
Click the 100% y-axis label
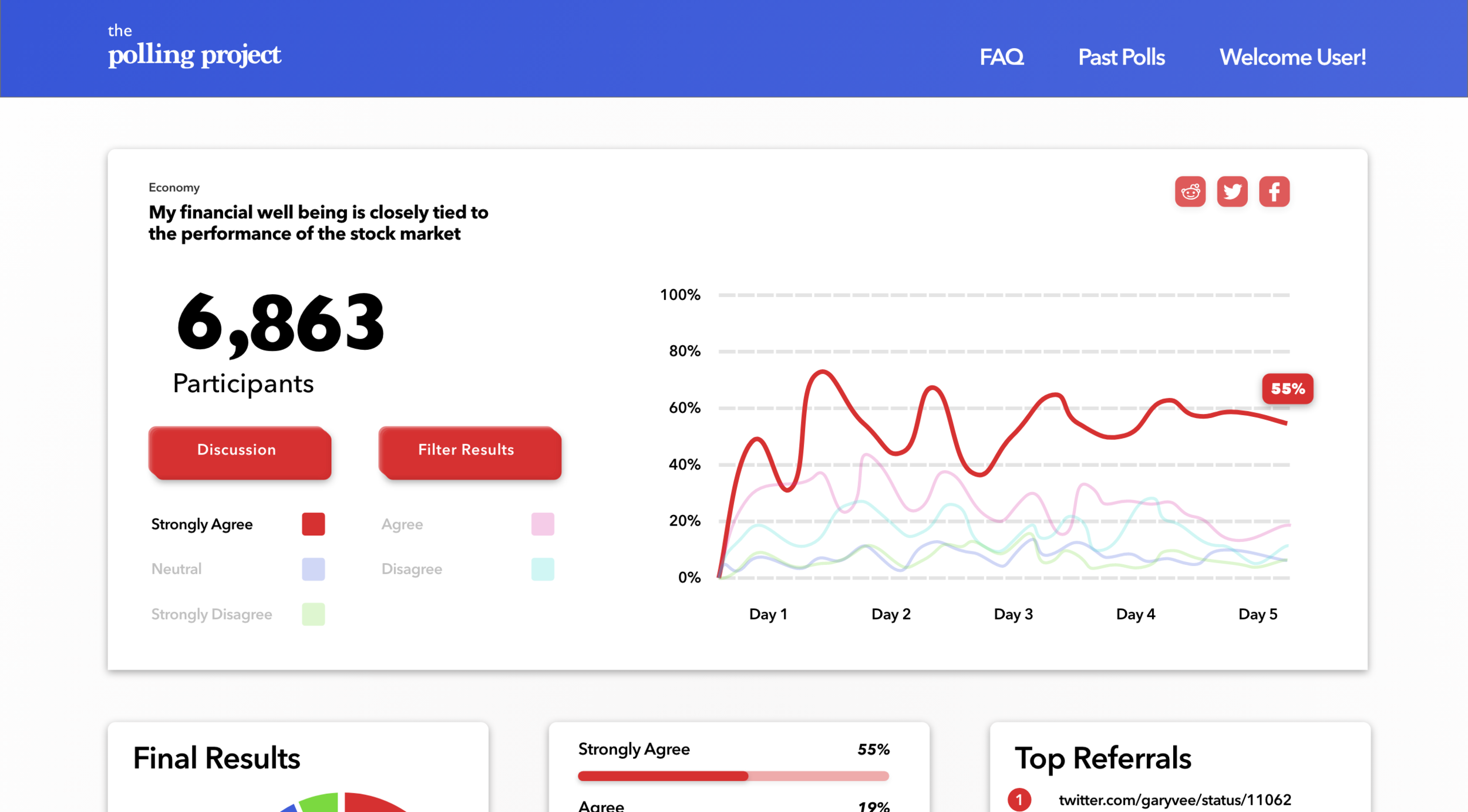click(x=680, y=295)
